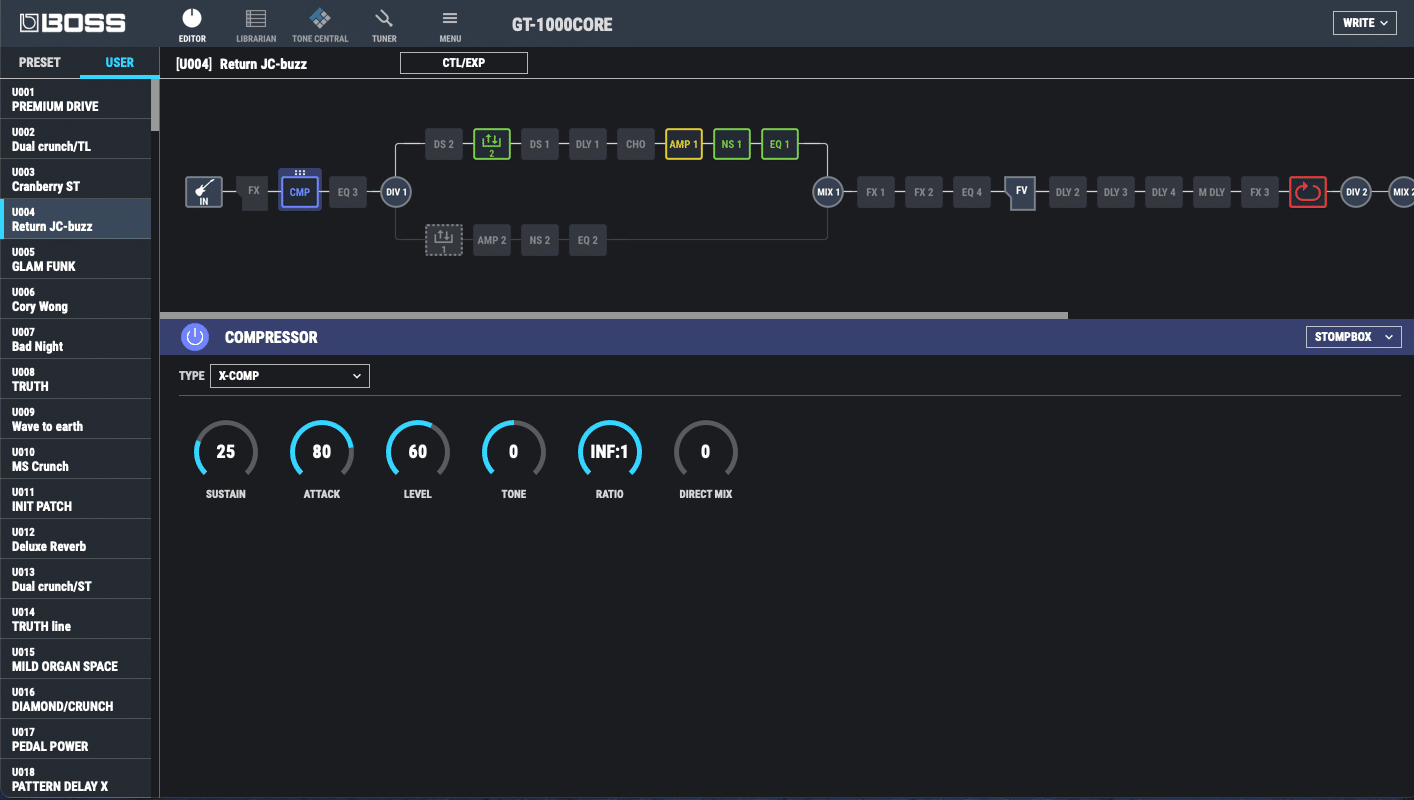The height and width of the screenshot is (800, 1414).
Task: Select patch U007 Bad Night
Action: pyautogui.click(x=75, y=339)
